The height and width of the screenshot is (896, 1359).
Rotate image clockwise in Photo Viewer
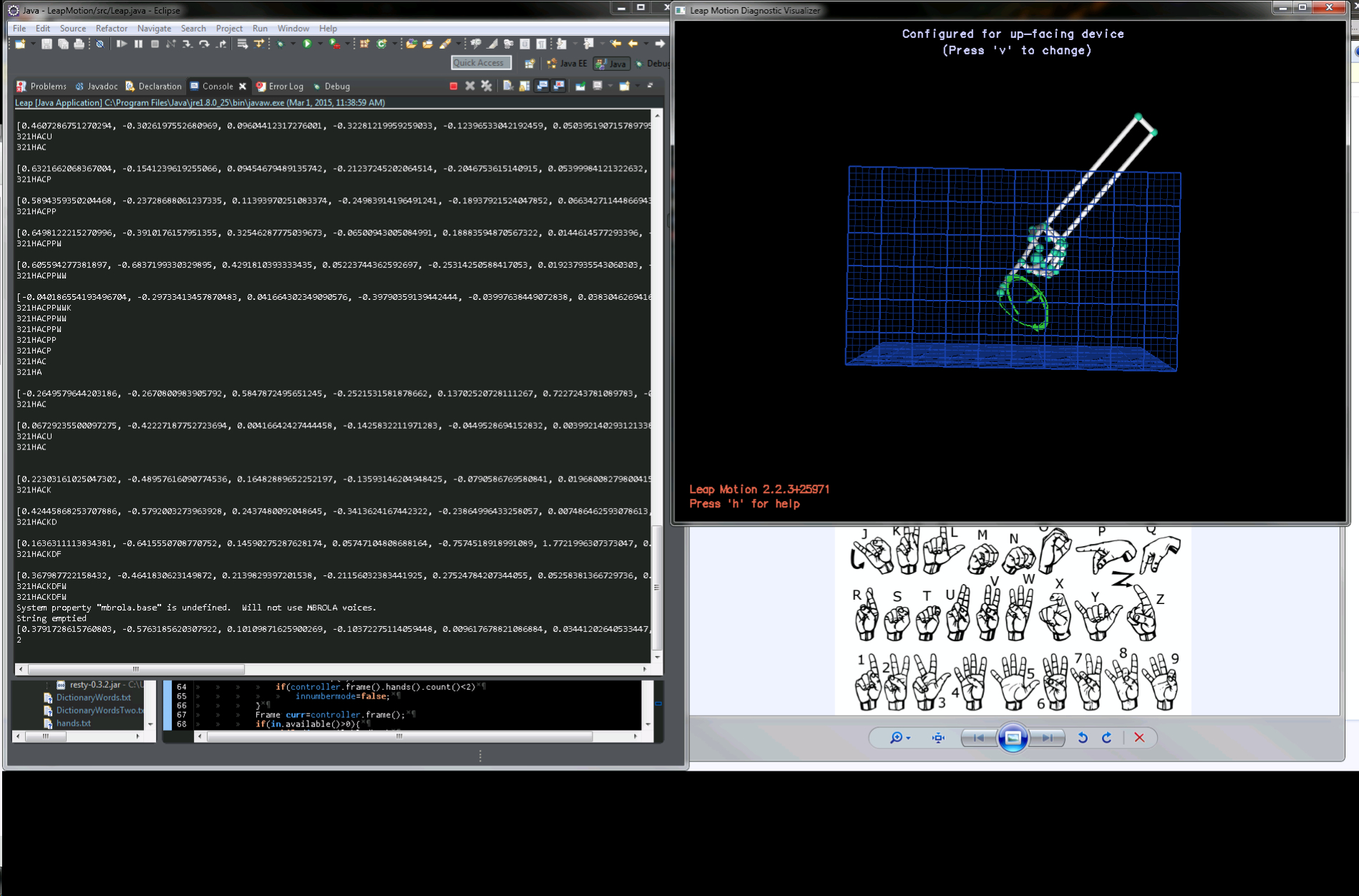1106,738
